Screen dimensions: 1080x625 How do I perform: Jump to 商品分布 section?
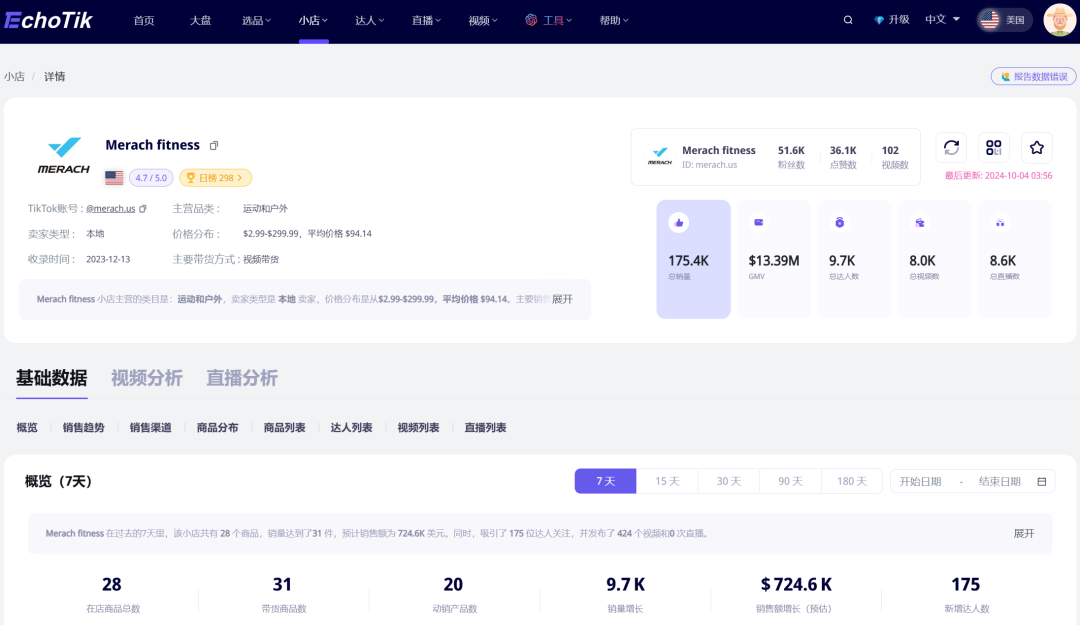point(217,428)
